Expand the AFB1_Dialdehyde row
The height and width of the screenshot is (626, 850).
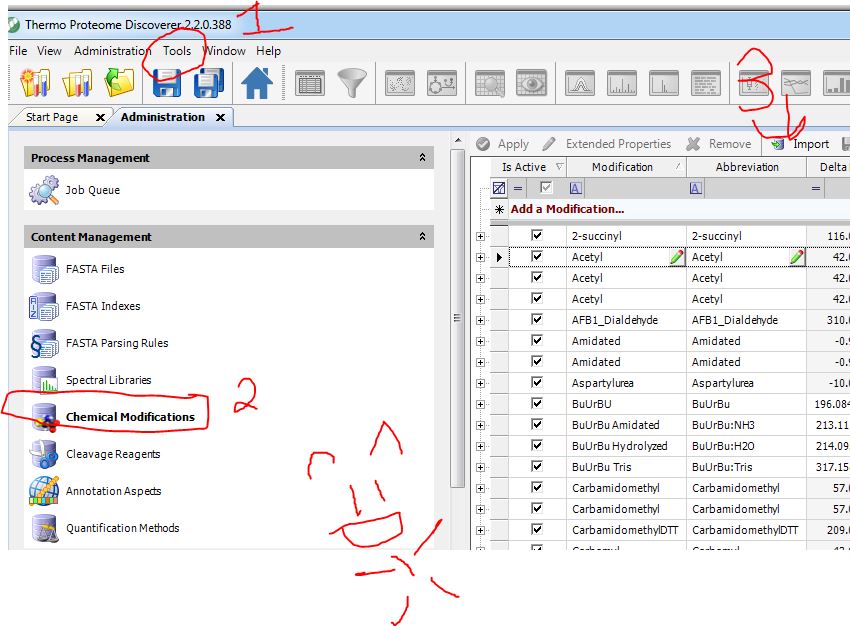coord(480,320)
